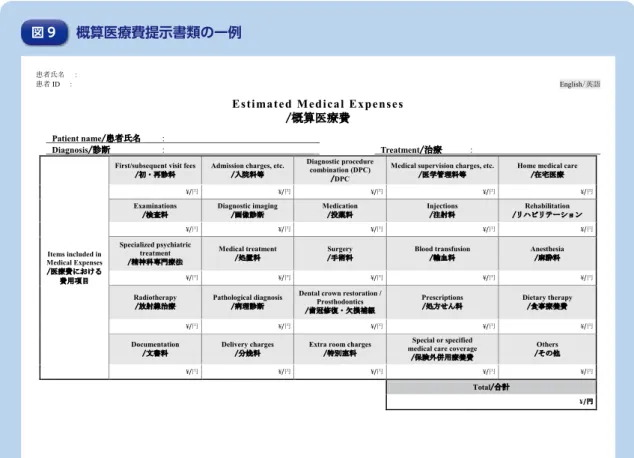Click the 患者 ID label at top
The width and height of the screenshot is (634, 458).
click(x=48, y=84)
